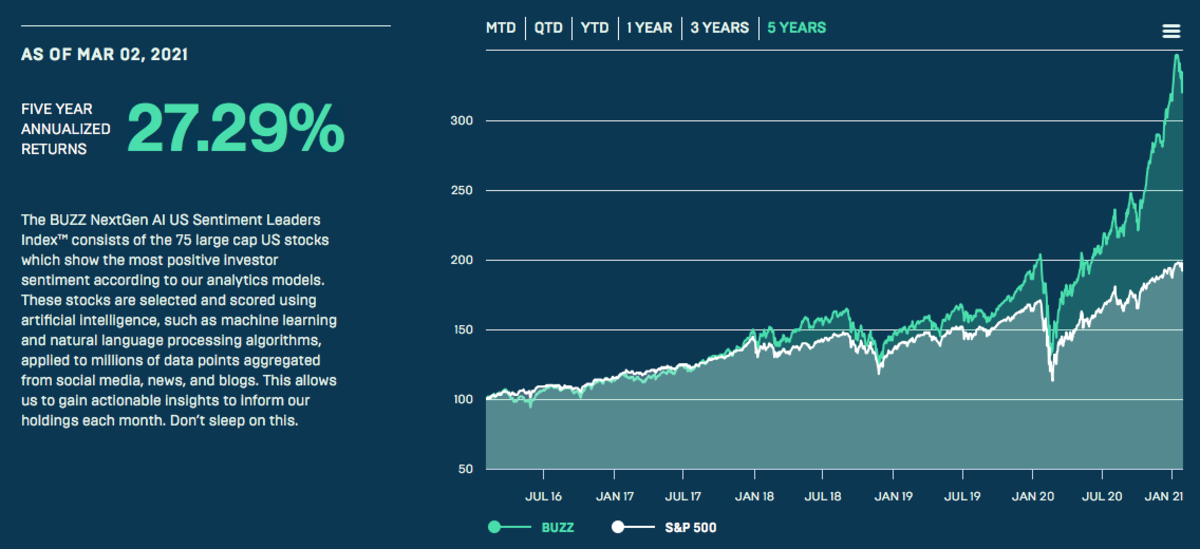
Task: Click the JUL 20 x-axis label
Action: point(1101,495)
